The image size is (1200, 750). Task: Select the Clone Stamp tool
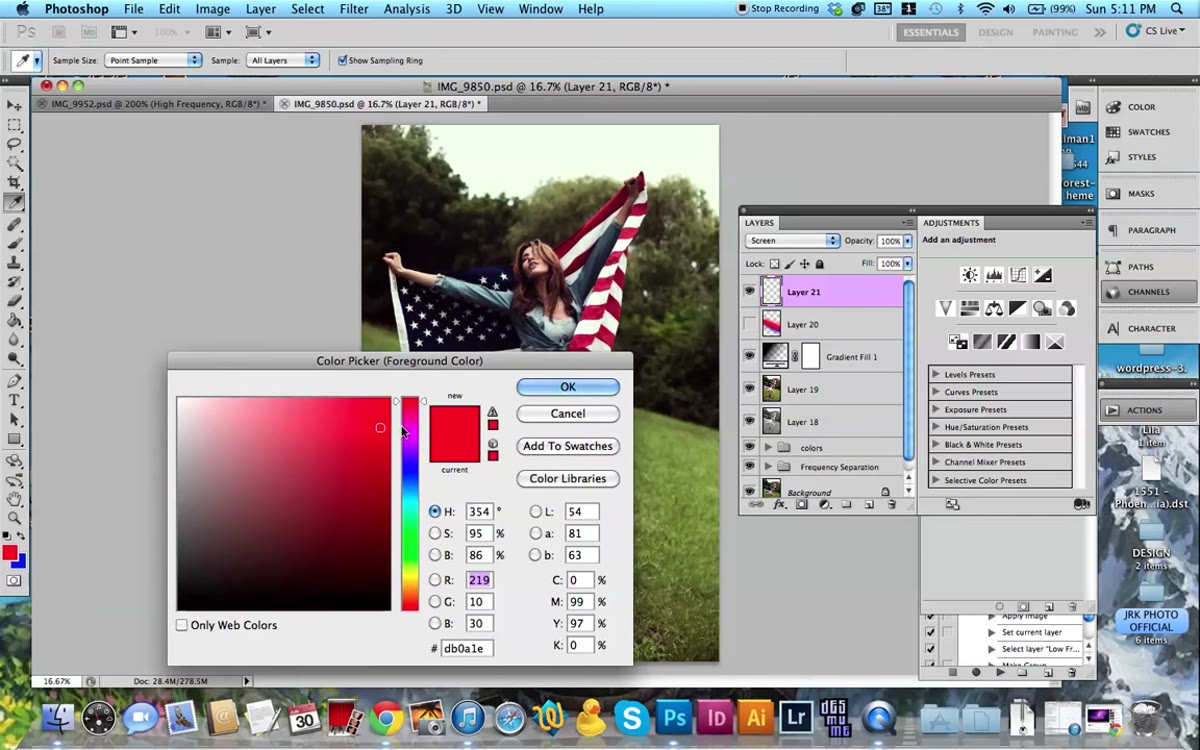pos(14,262)
